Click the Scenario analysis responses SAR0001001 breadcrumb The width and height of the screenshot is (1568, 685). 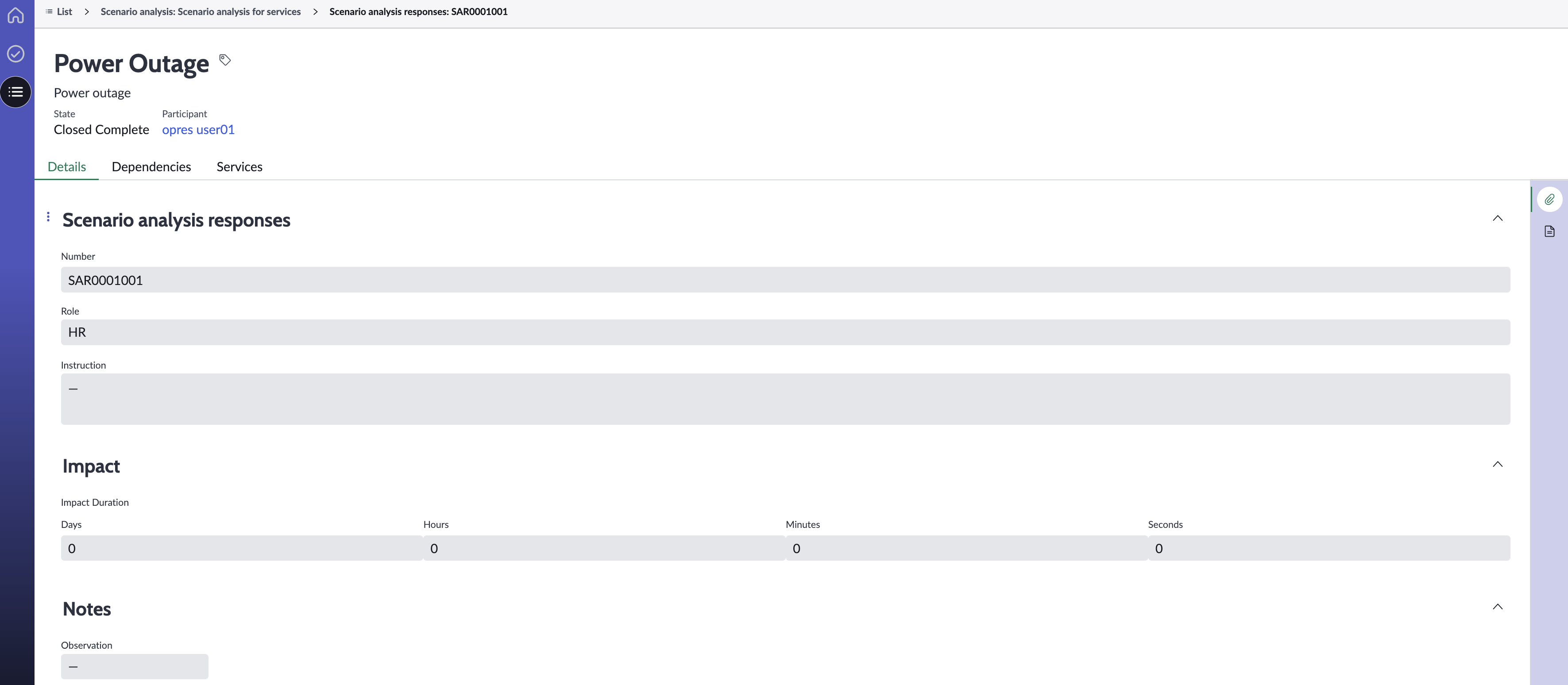click(x=418, y=12)
